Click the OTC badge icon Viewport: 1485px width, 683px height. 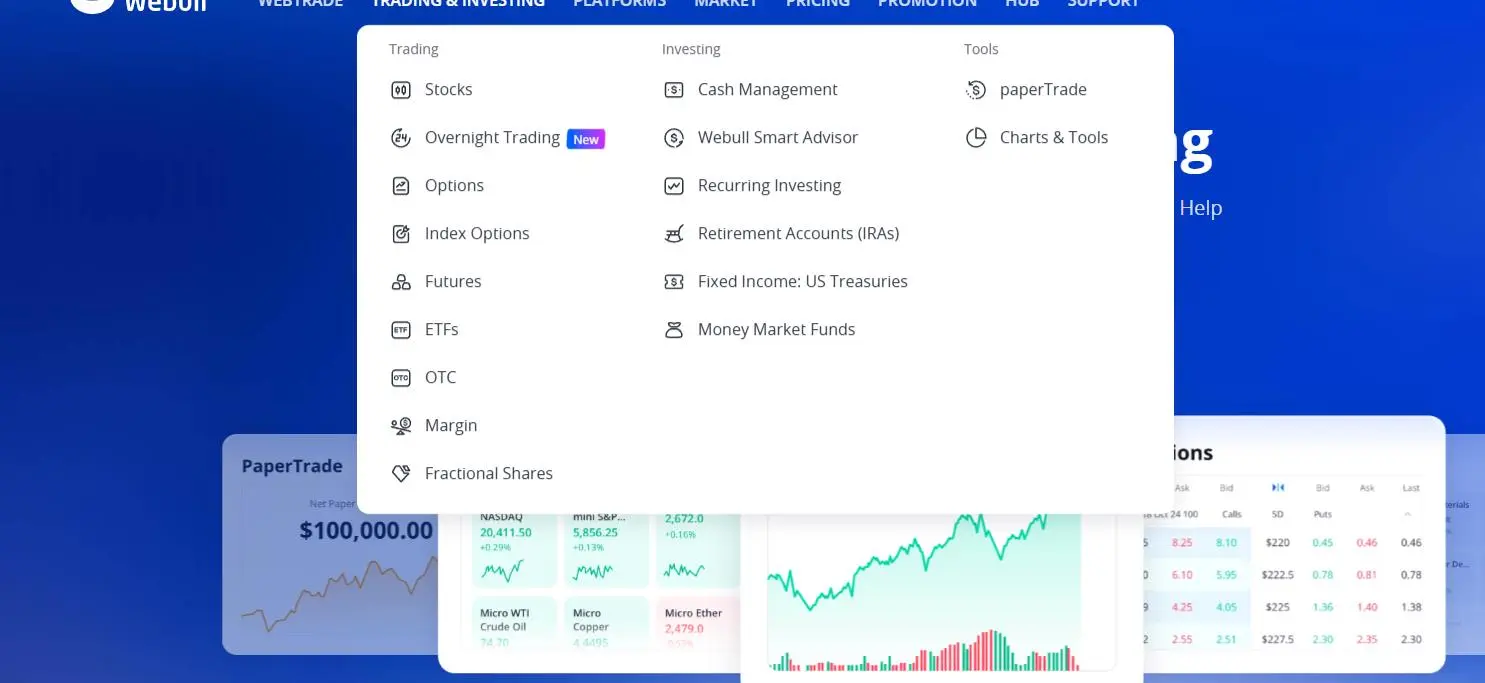401,378
